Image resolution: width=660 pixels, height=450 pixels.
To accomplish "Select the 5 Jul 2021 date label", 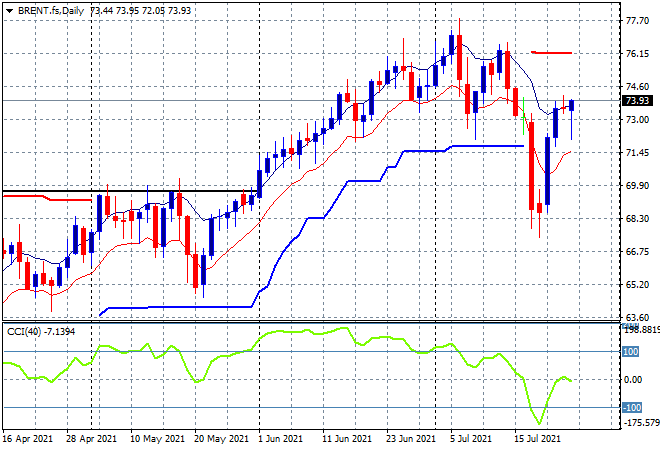I will (471, 439).
